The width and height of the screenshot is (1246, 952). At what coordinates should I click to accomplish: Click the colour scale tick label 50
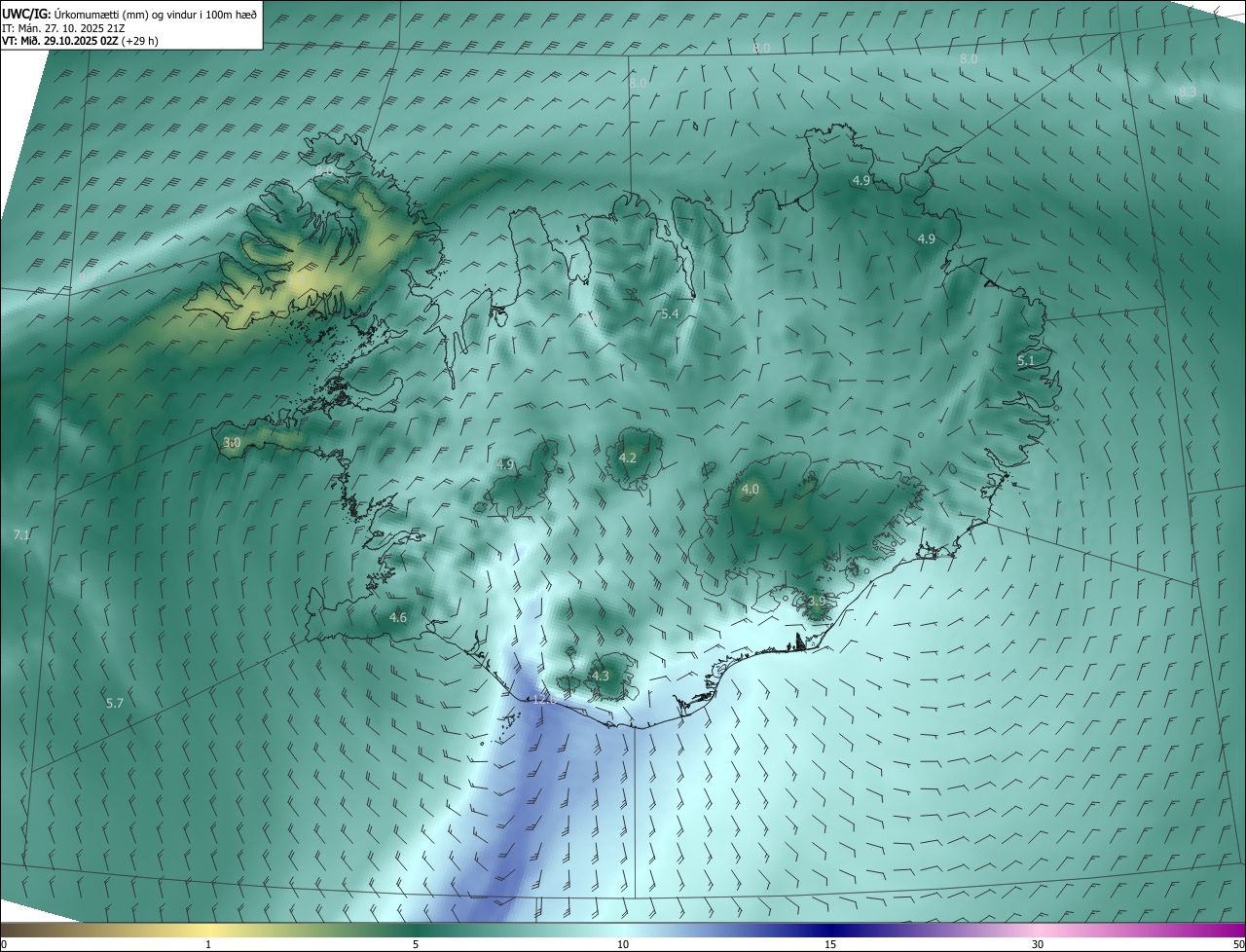(x=1238, y=944)
